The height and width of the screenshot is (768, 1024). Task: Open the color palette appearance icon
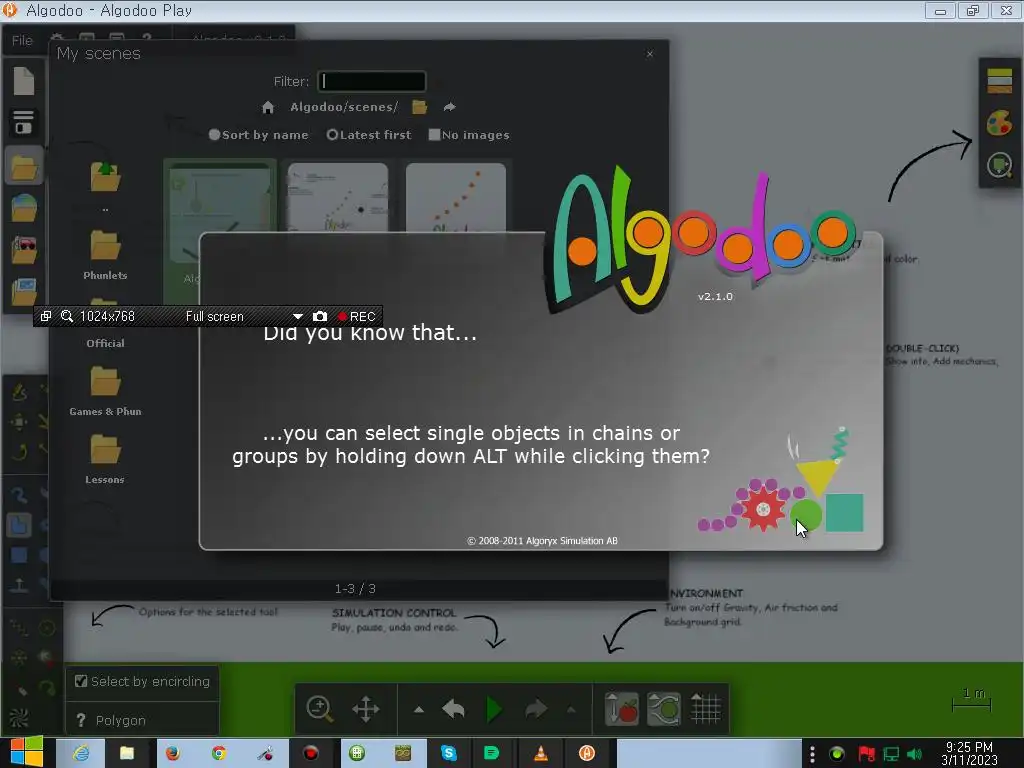999,122
